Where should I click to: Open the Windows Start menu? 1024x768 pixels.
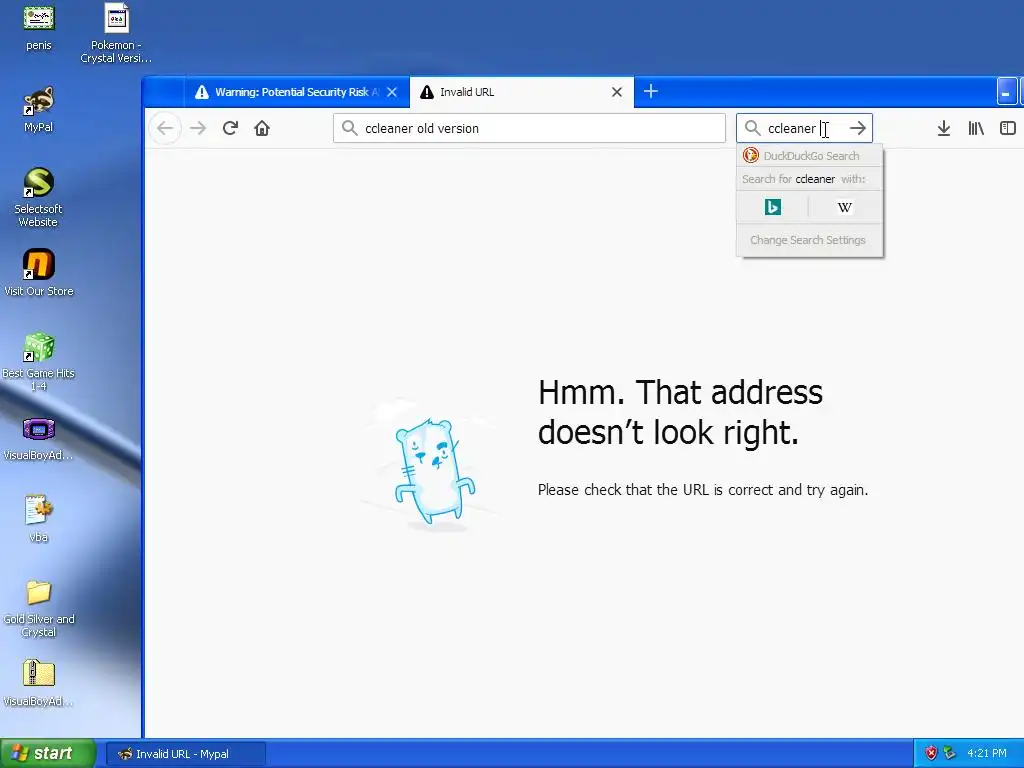48,753
